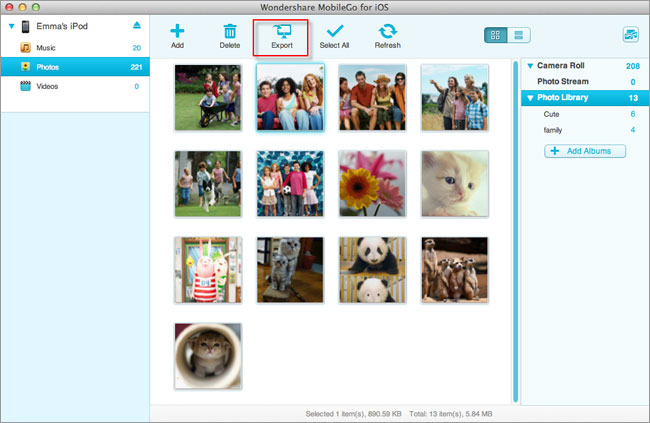Click the Camera Roll count 208
Viewport: 650px width, 423px height.
(633, 66)
